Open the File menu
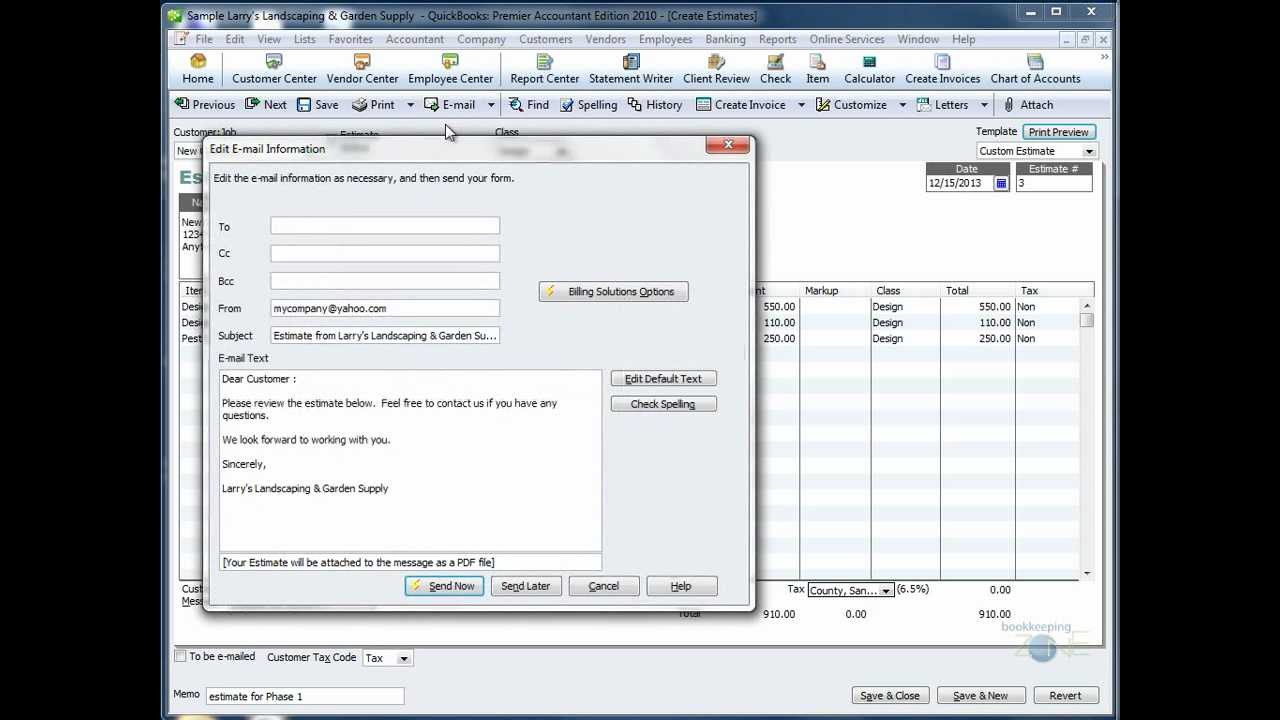The width and height of the screenshot is (1280, 720). pos(204,39)
